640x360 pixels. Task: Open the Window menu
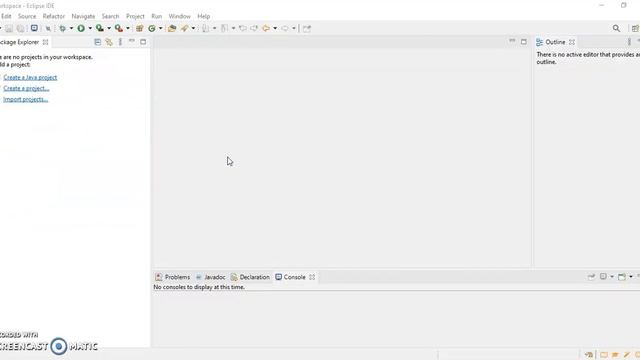coord(180,16)
